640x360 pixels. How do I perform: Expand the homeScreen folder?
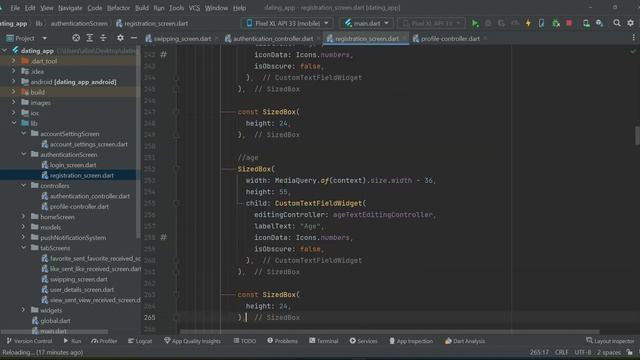coord(24,216)
